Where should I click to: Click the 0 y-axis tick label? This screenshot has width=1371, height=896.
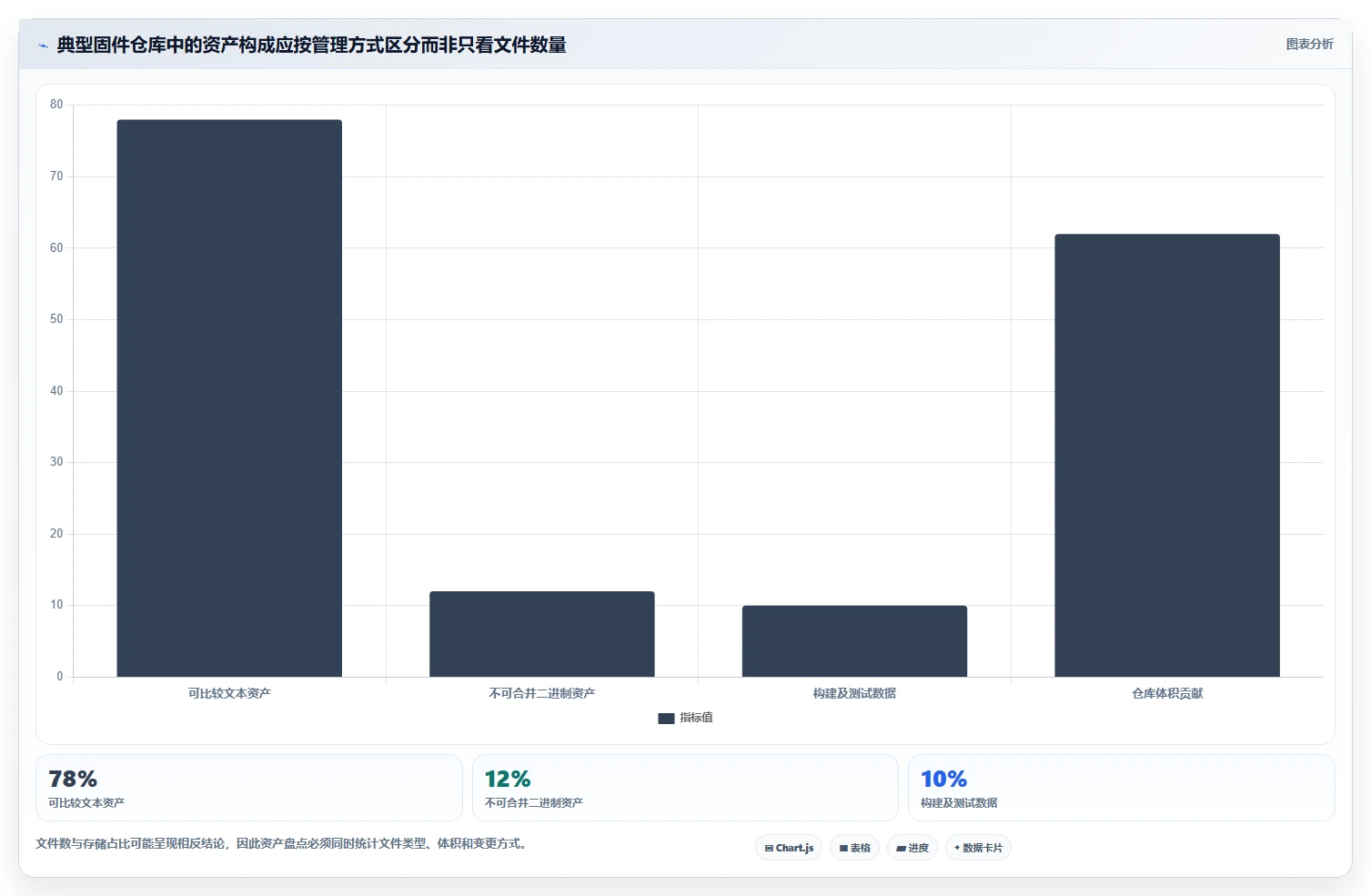coord(60,677)
